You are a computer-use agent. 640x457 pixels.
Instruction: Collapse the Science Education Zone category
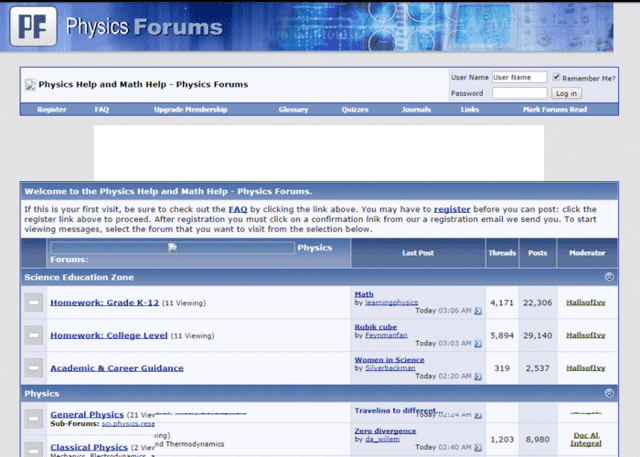[x=609, y=277]
